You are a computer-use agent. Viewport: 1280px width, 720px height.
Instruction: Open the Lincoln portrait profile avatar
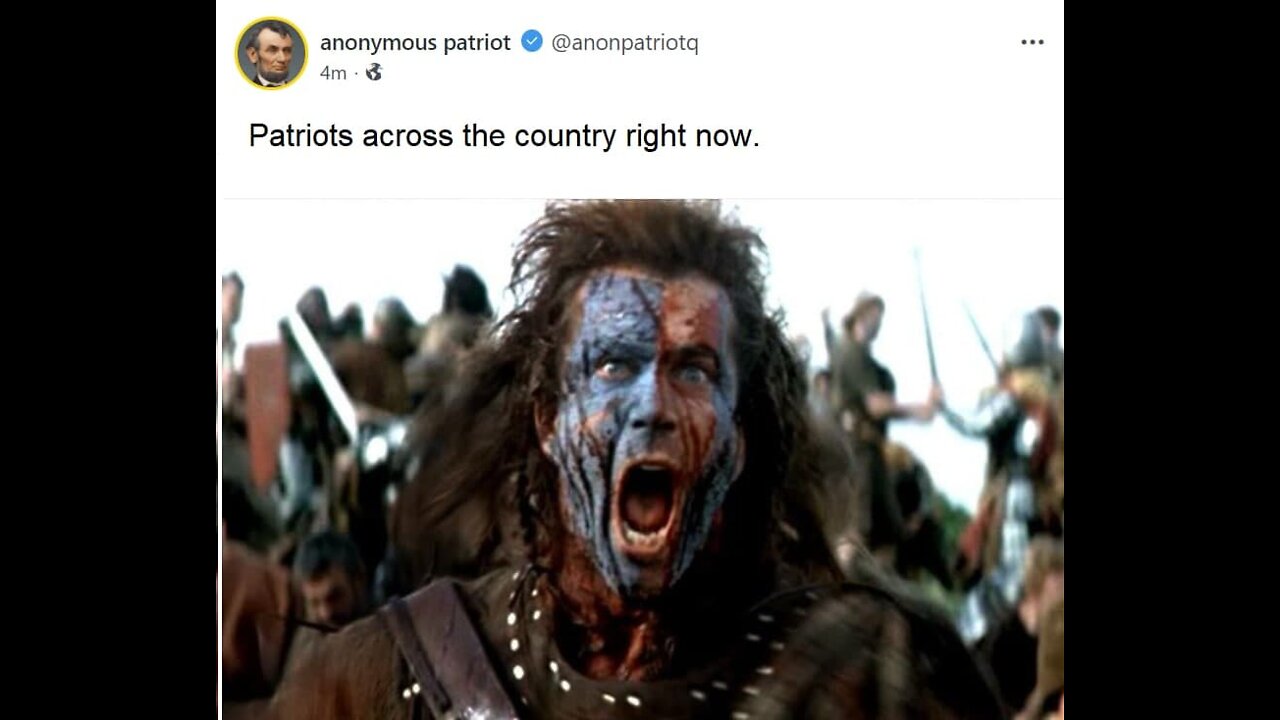pyautogui.click(x=271, y=53)
